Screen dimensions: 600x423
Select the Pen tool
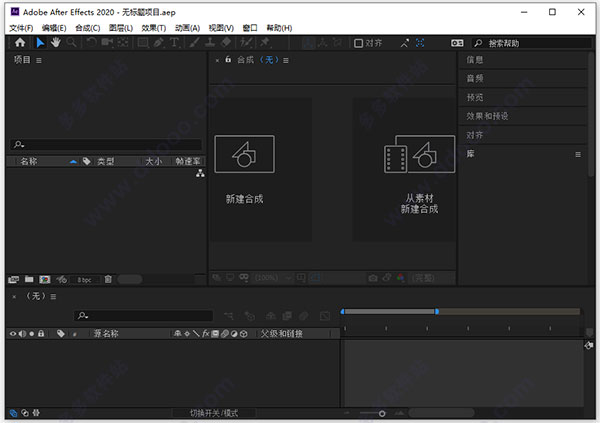158,42
